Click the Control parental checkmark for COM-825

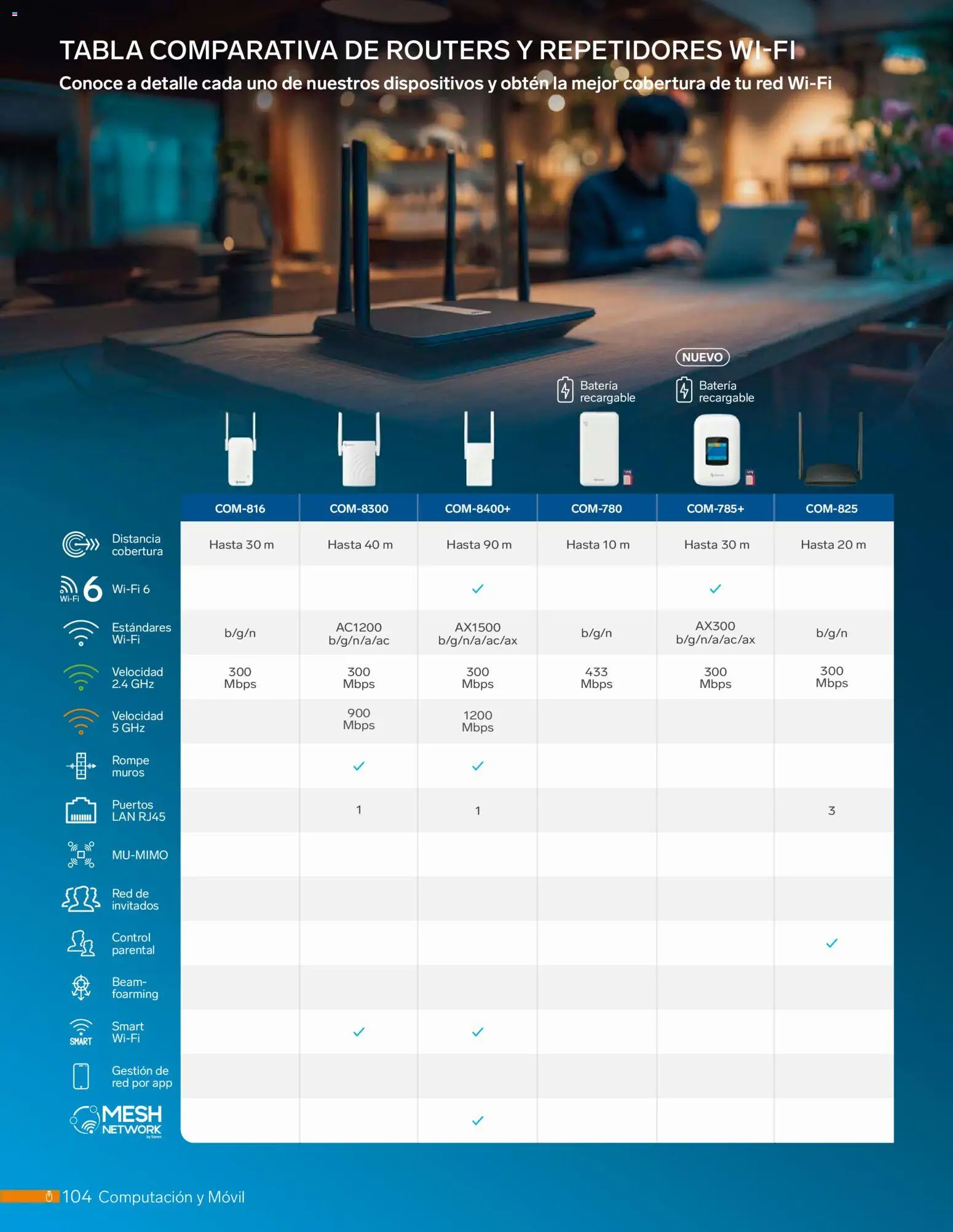(831, 943)
